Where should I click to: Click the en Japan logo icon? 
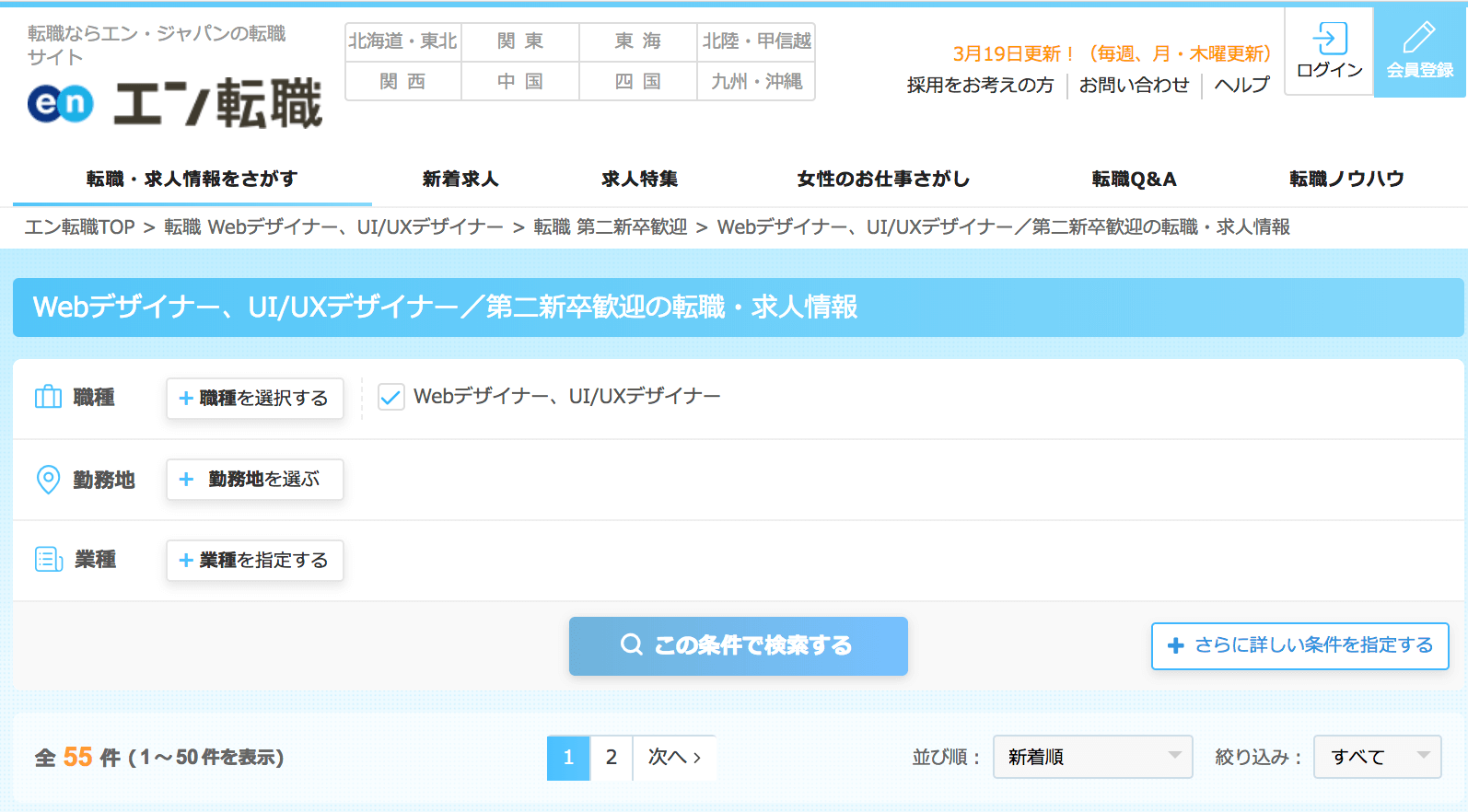pyautogui.click(x=61, y=103)
